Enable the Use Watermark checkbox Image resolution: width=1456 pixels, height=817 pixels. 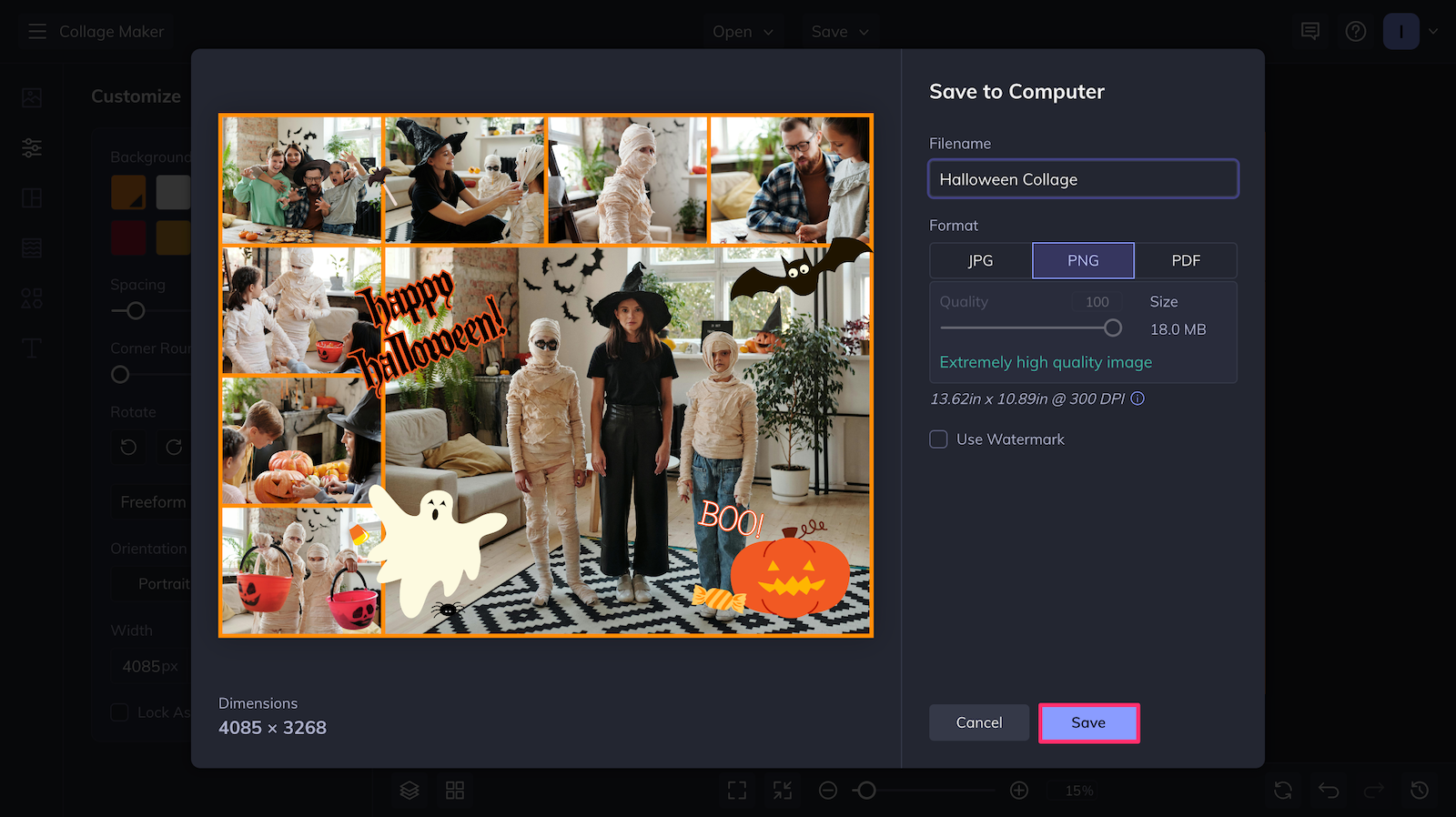[938, 439]
